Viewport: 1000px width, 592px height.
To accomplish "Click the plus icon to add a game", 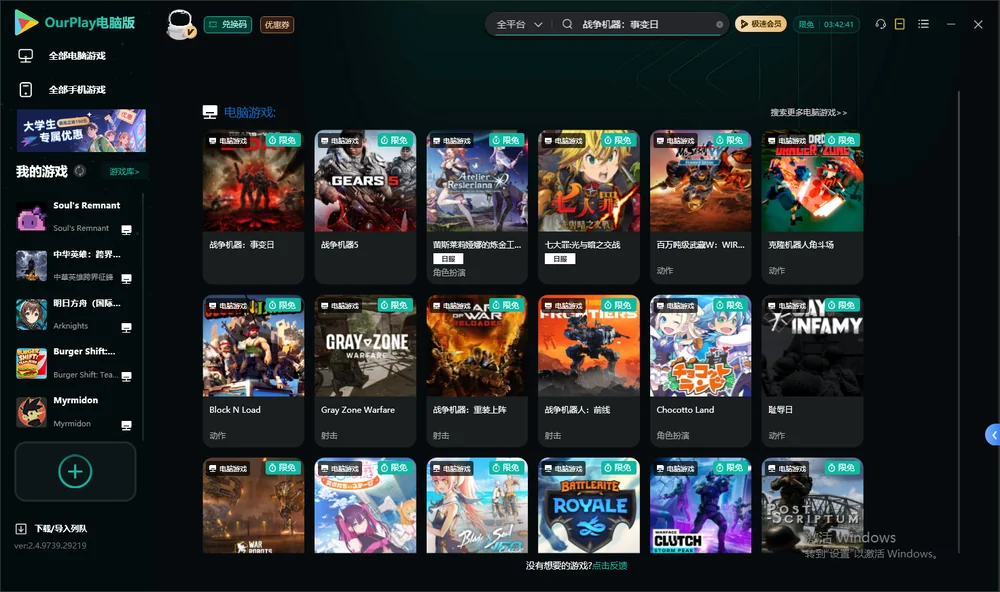I will pyautogui.click(x=75, y=471).
